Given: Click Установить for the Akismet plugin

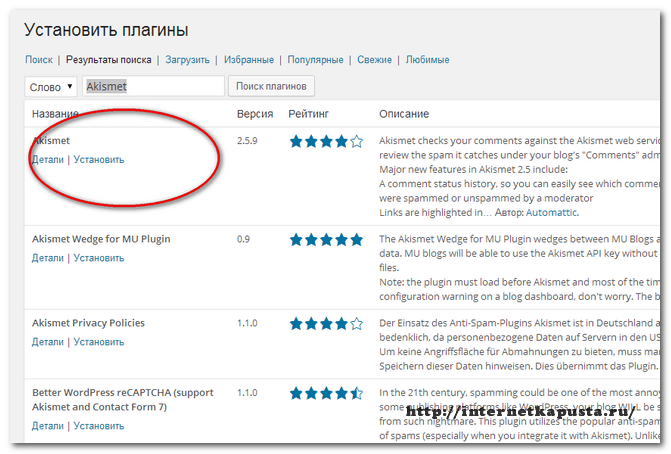Looking at the screenshot, I should click(99, 160).
